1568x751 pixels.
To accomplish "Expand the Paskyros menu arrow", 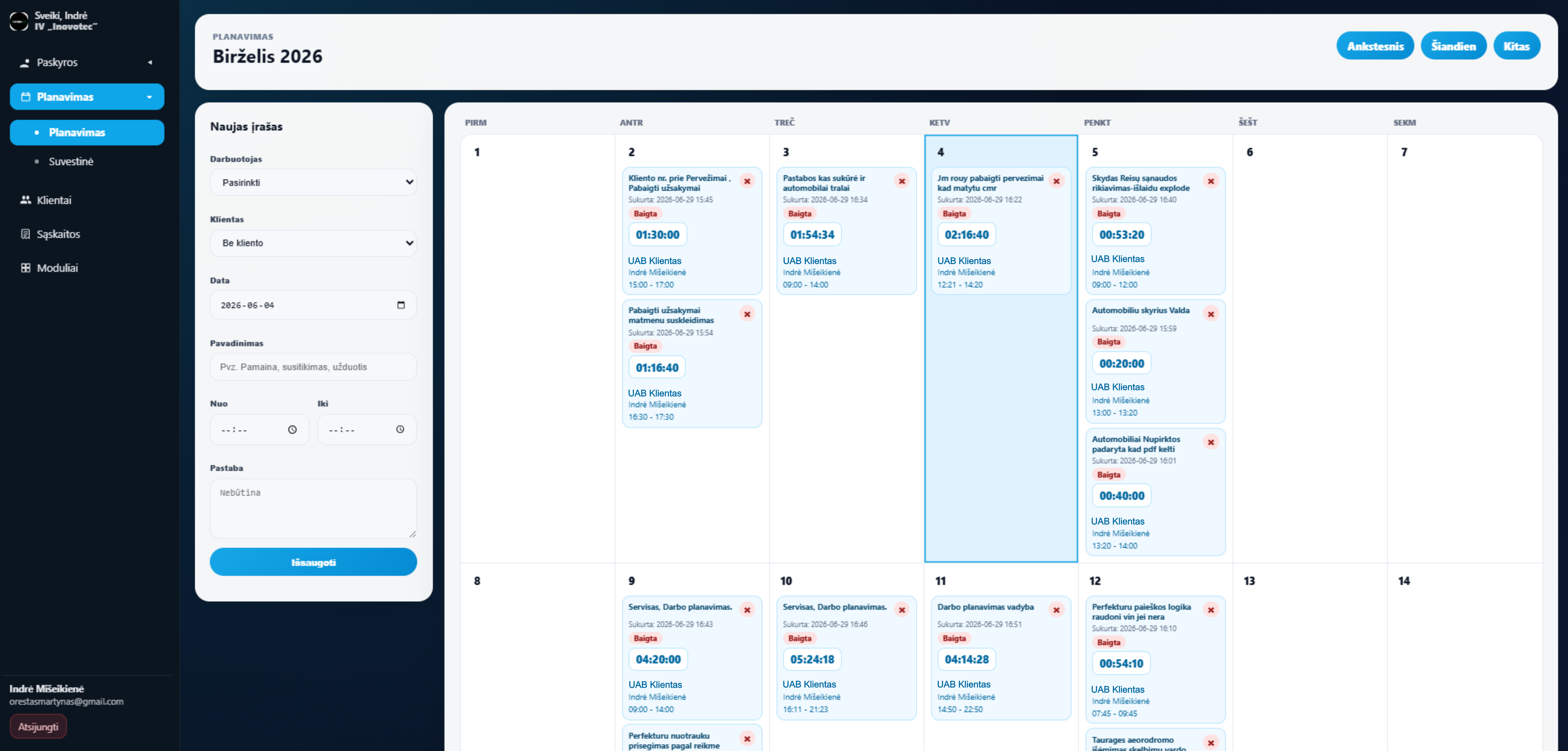I will point(150,62).
